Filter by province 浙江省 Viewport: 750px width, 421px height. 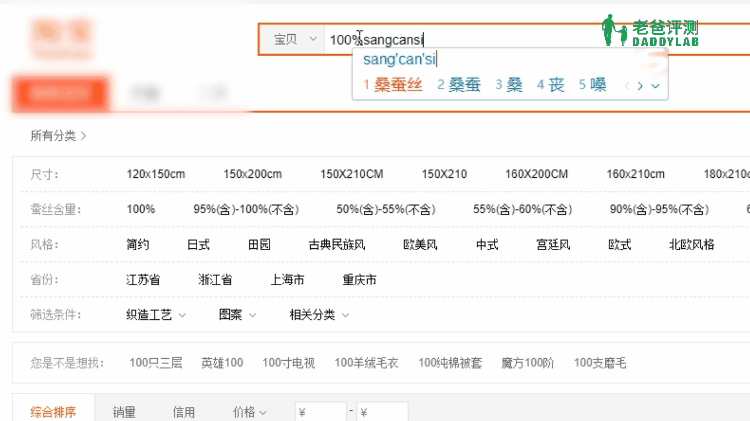tap(215, 279)
